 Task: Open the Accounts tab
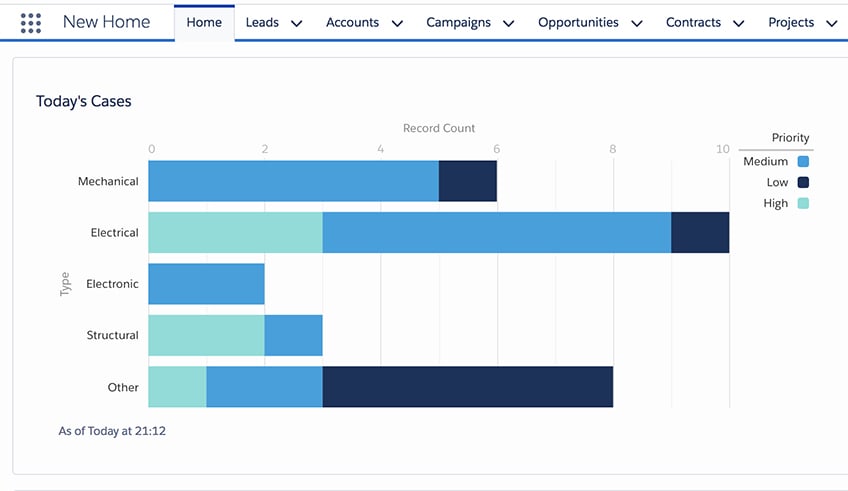tap(352, 22)
